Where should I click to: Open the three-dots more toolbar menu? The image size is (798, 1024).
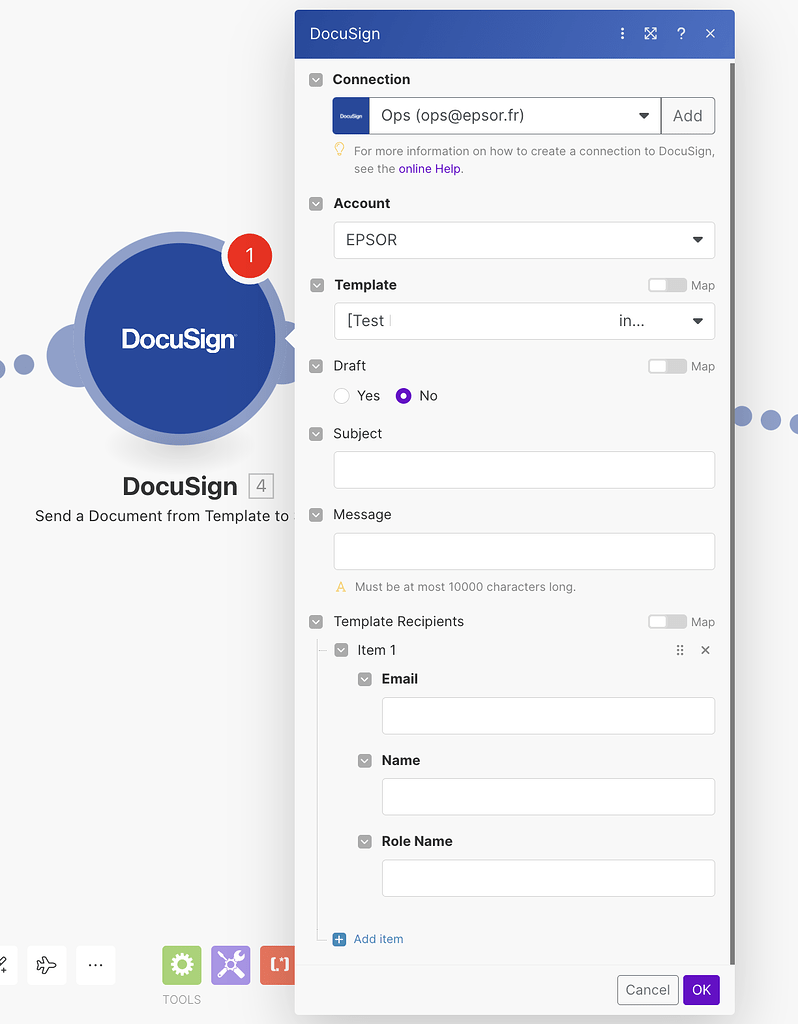[x=95, y=965]
